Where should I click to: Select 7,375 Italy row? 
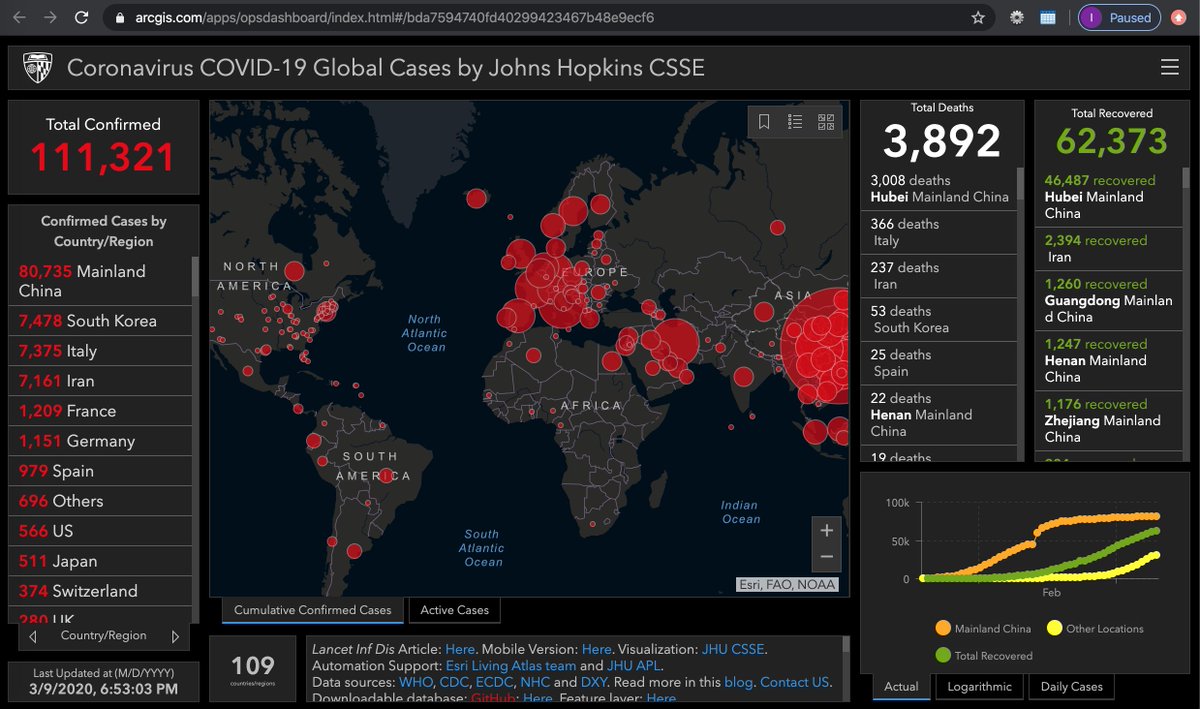100,351
